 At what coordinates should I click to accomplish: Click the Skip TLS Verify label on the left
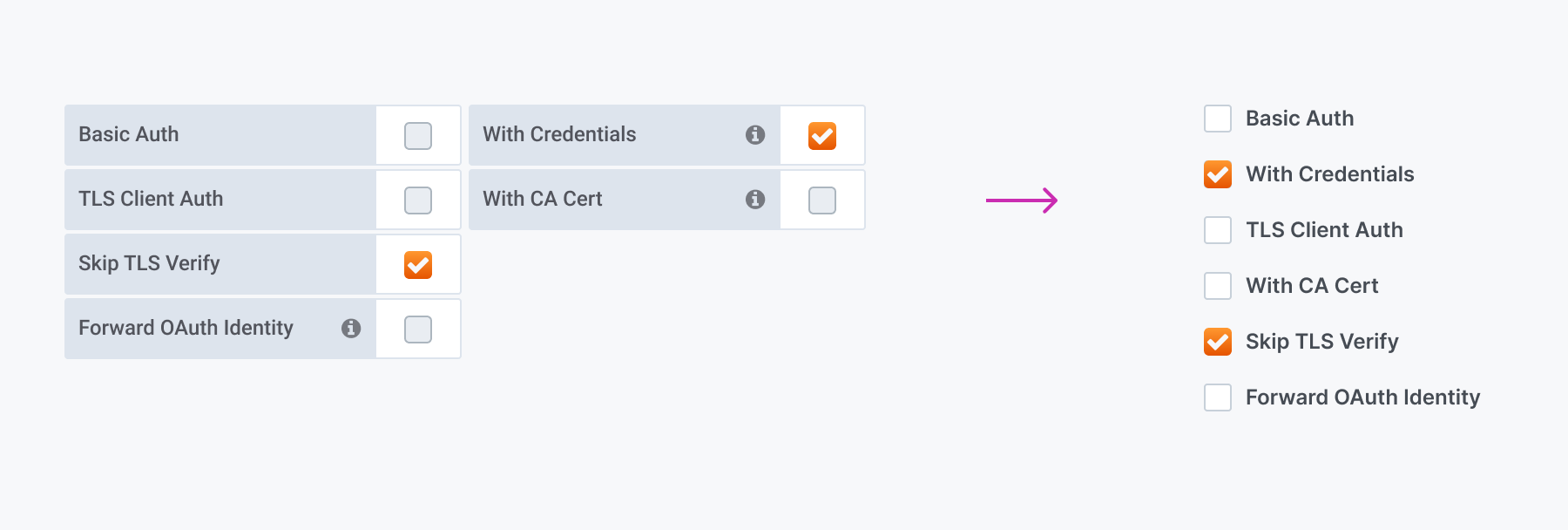tap(148, 263)
